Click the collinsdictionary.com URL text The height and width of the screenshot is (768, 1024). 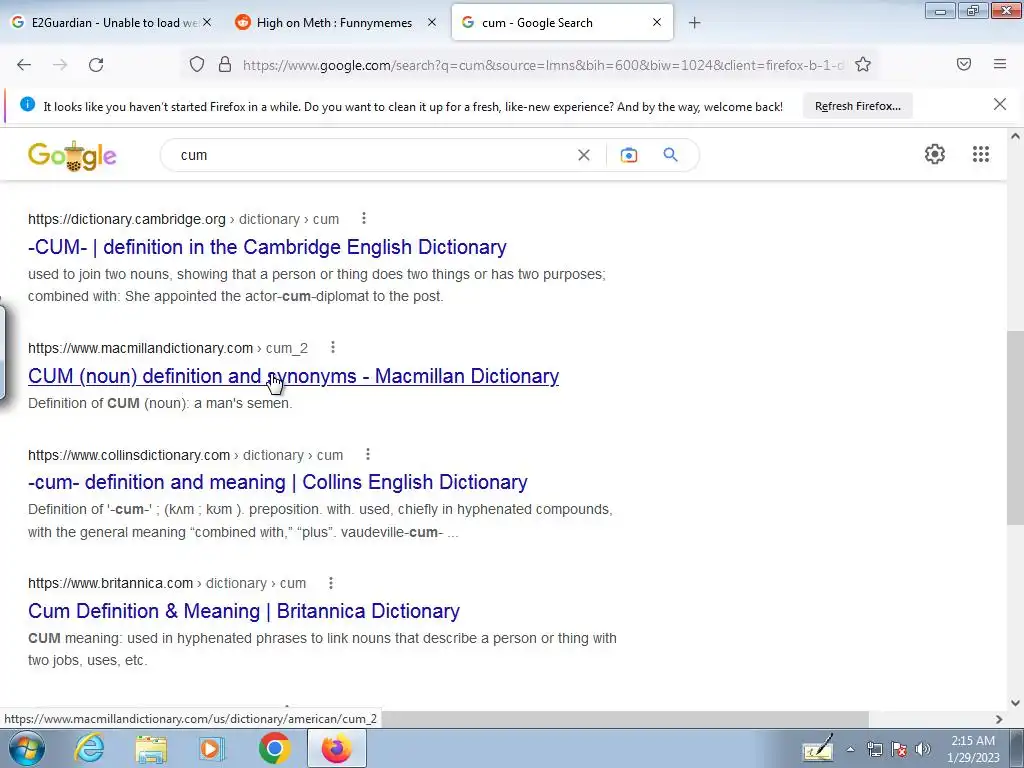pyautogui.click(x=129, y=455)
